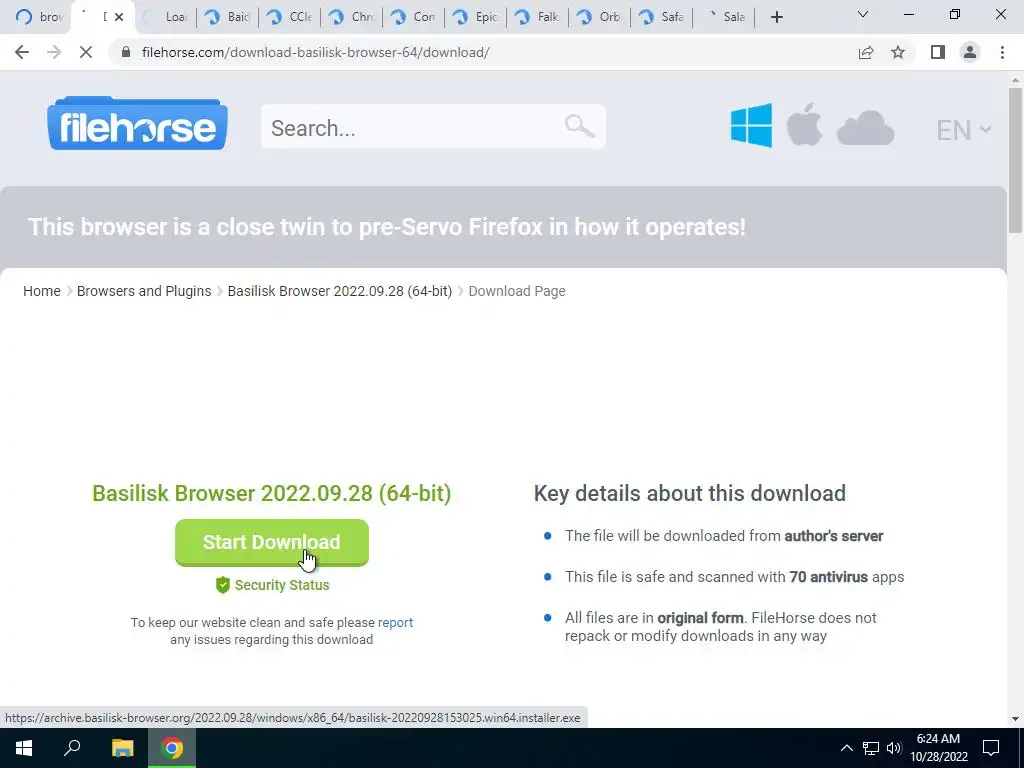The width and height of the screenshot is (1024, 768).
Task: Open a new tab
Action: point(776,17)
